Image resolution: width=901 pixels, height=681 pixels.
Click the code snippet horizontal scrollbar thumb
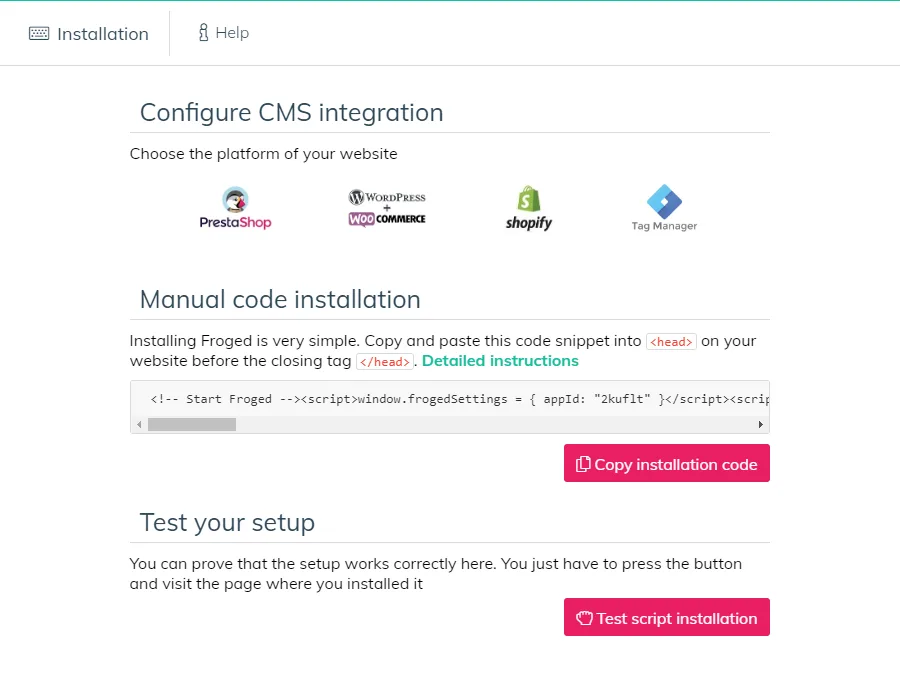[x=192, y=425]
